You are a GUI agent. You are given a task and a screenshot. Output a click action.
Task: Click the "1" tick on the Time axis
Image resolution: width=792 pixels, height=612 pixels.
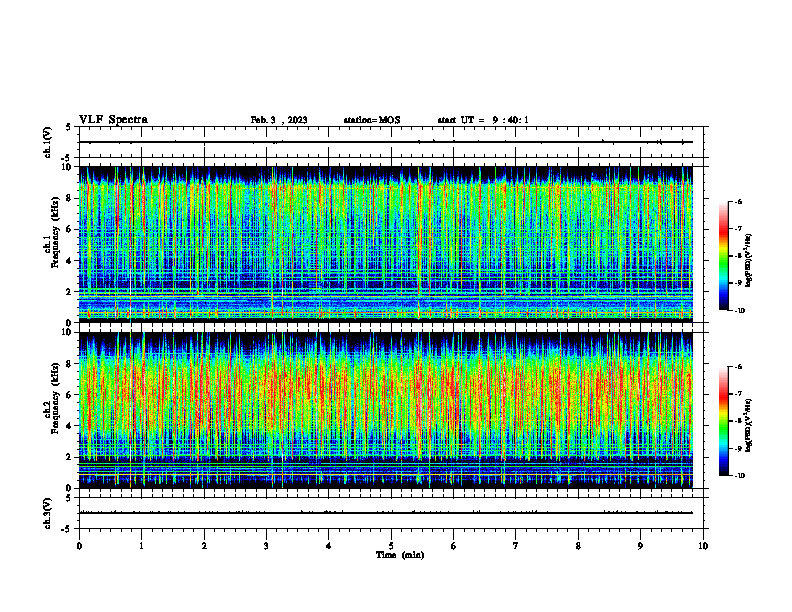[142, 546]
